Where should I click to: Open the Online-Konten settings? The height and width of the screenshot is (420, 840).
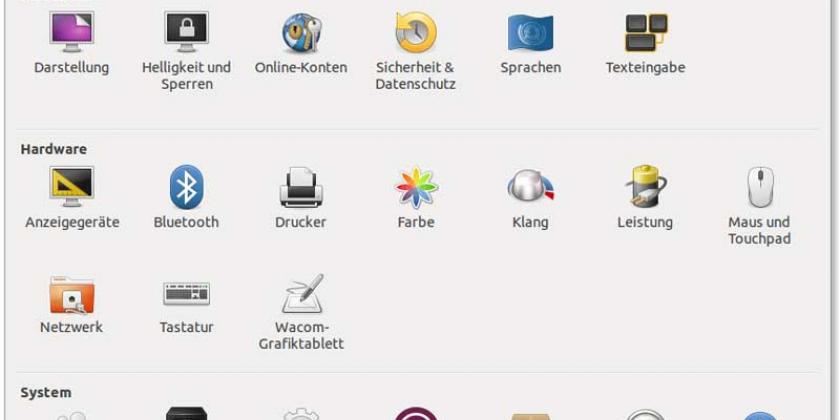[301, 33]
